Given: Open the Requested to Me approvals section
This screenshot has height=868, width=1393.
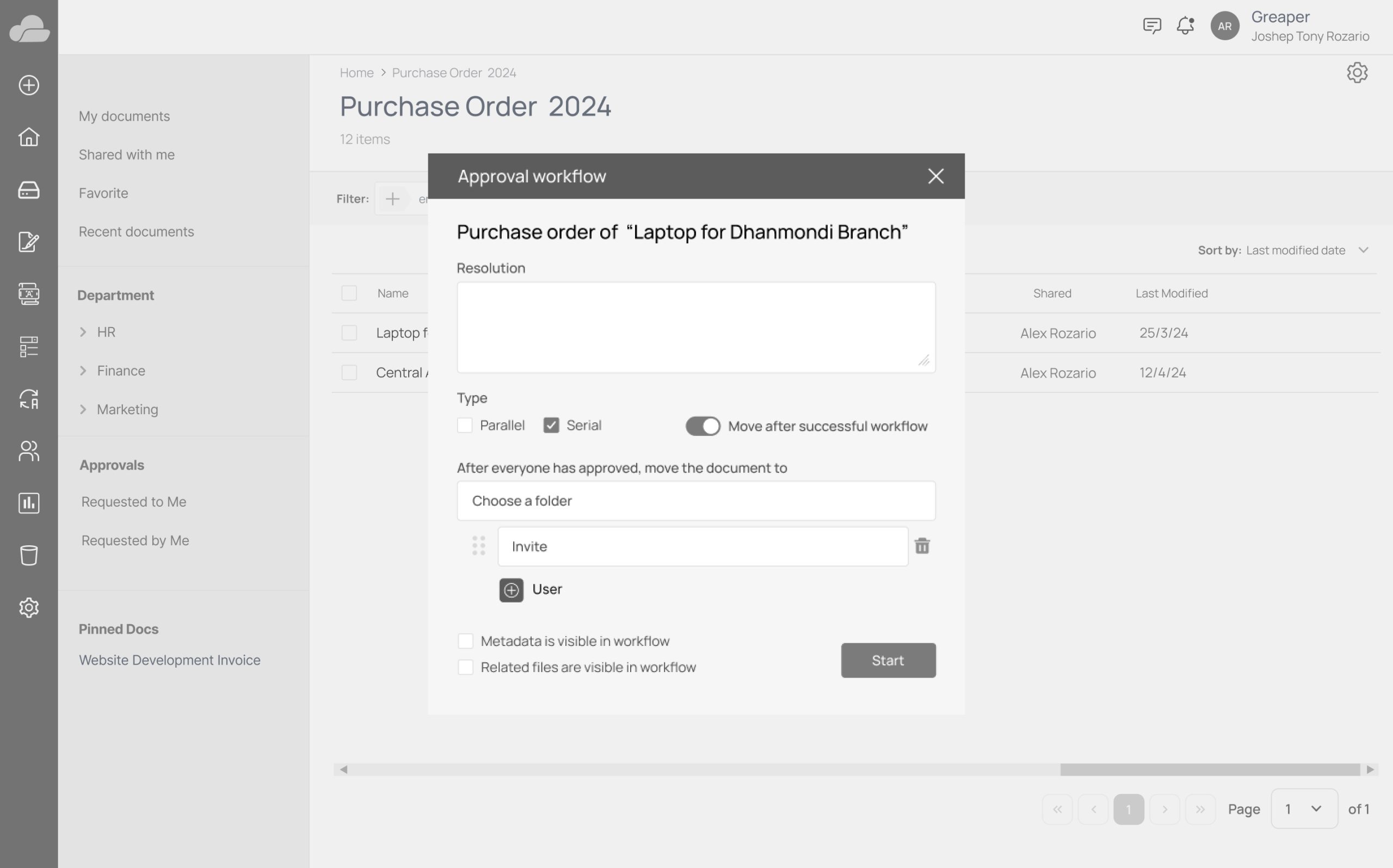Looking at the screenshot, I should (133, 501).
